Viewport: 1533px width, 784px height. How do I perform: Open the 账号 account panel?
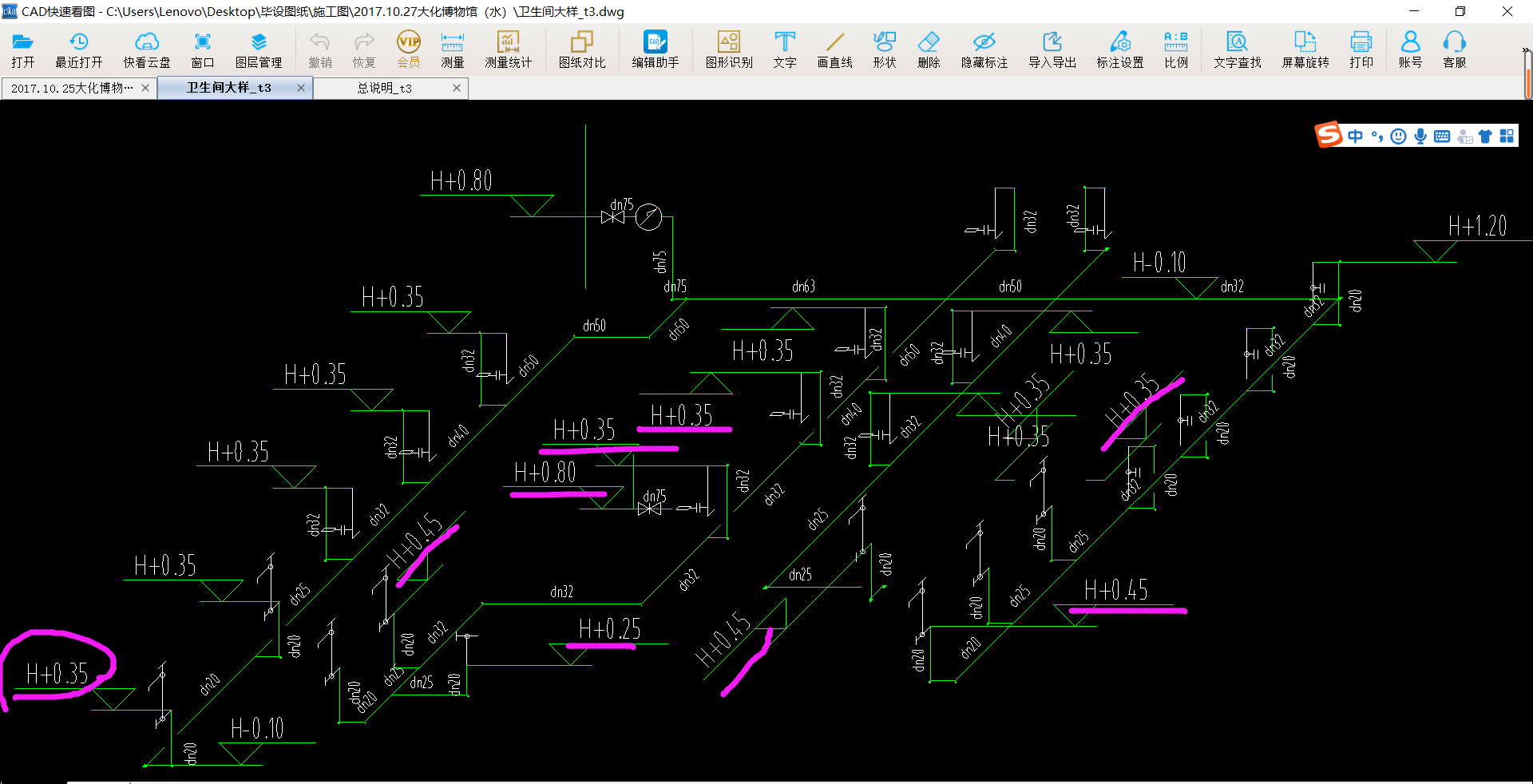pos(1411,49)
